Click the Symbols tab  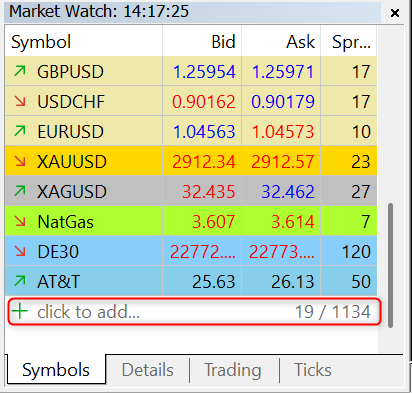pos(56,370)
